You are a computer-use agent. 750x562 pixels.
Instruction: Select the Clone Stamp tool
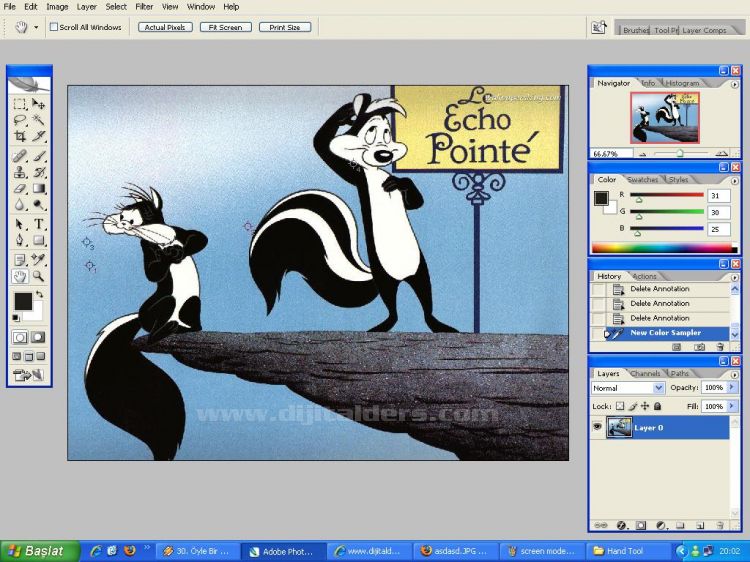[20, 172]
